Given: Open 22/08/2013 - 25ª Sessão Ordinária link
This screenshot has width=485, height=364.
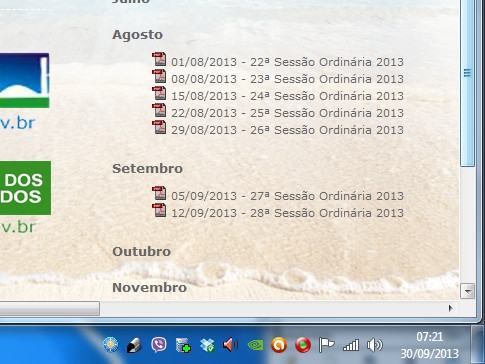Looking at the screenshot, I should [287, 113].
